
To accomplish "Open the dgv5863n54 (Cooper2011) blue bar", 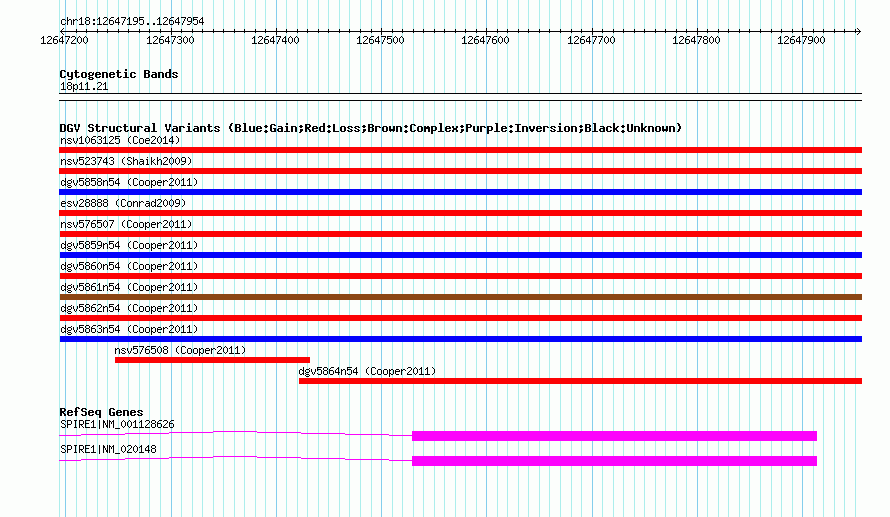I will 460,339.
